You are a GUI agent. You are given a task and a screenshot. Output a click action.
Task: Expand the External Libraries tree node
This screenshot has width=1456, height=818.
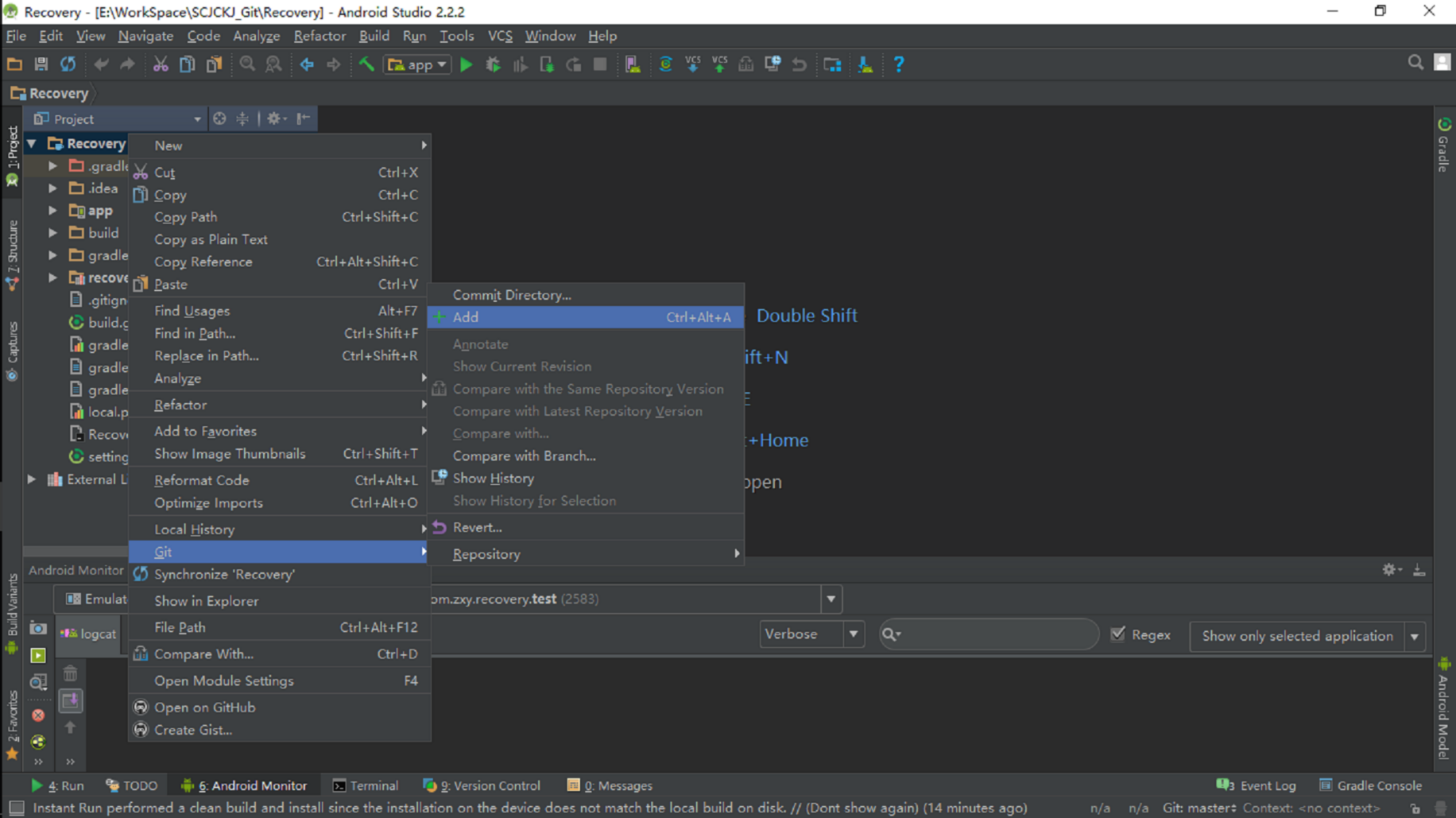click(32, 479)
